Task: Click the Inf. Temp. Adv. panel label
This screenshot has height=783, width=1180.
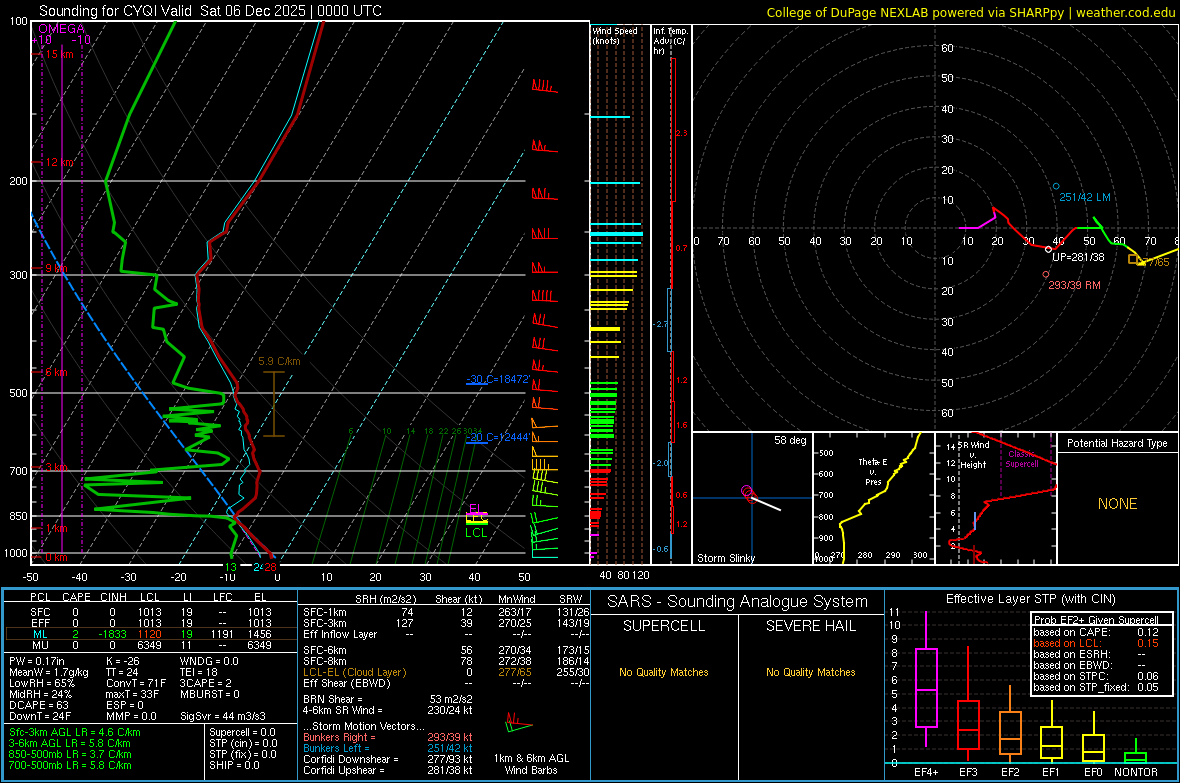Action: pos(670,41)
